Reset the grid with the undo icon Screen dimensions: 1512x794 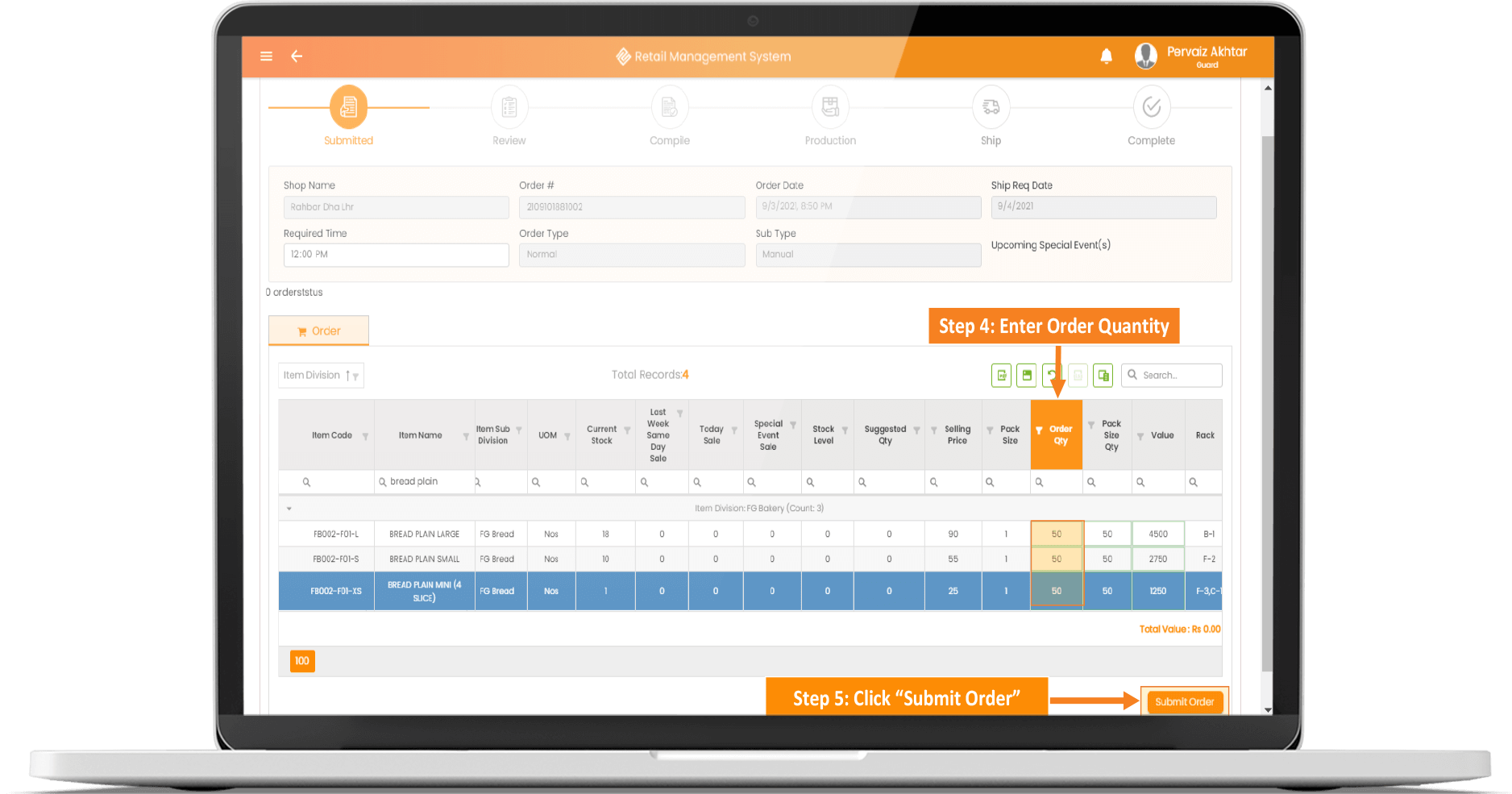click(1052, 375)
